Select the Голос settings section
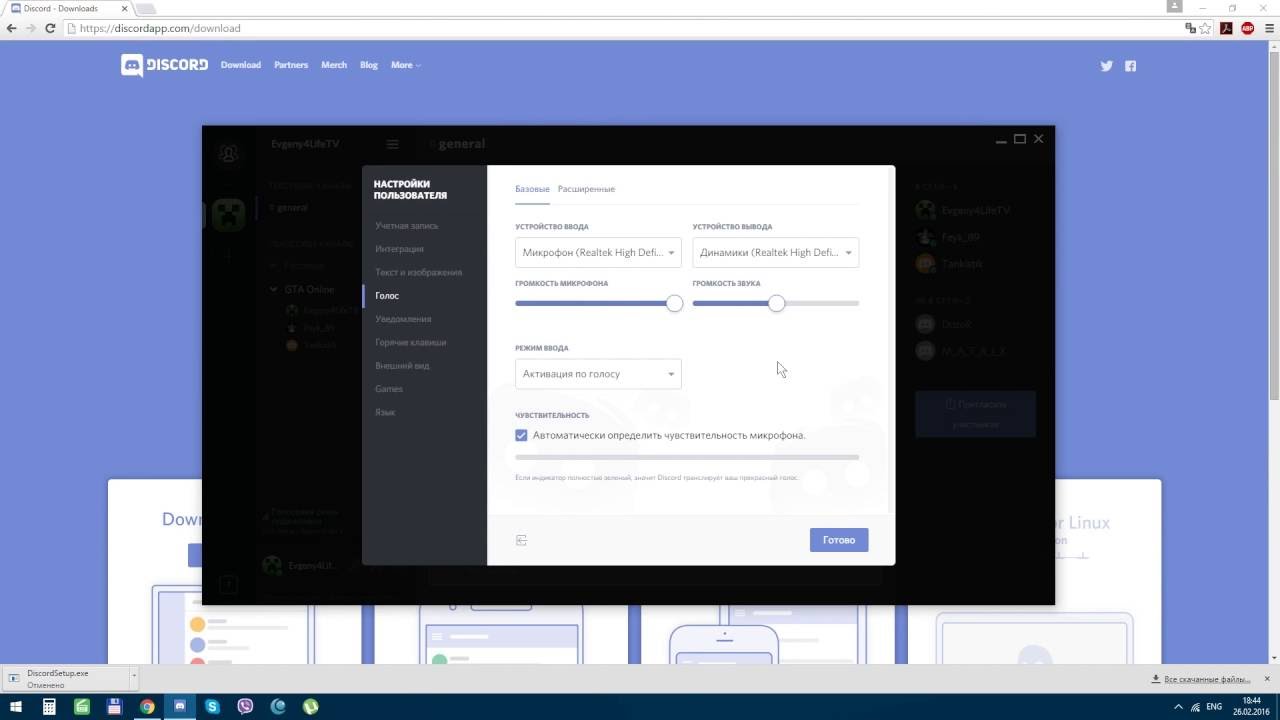The image size is (1280, 720). [387, 296]
